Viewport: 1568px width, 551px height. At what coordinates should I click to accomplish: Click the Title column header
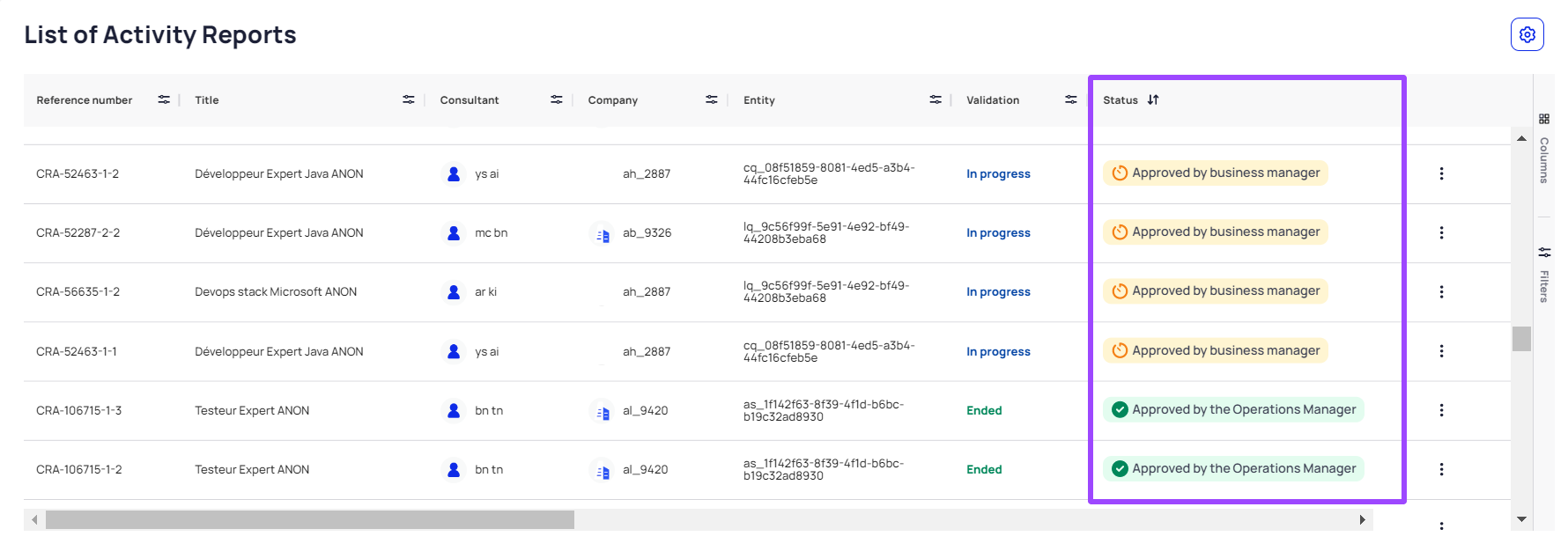pyautogui.click(x=207, y=100)
